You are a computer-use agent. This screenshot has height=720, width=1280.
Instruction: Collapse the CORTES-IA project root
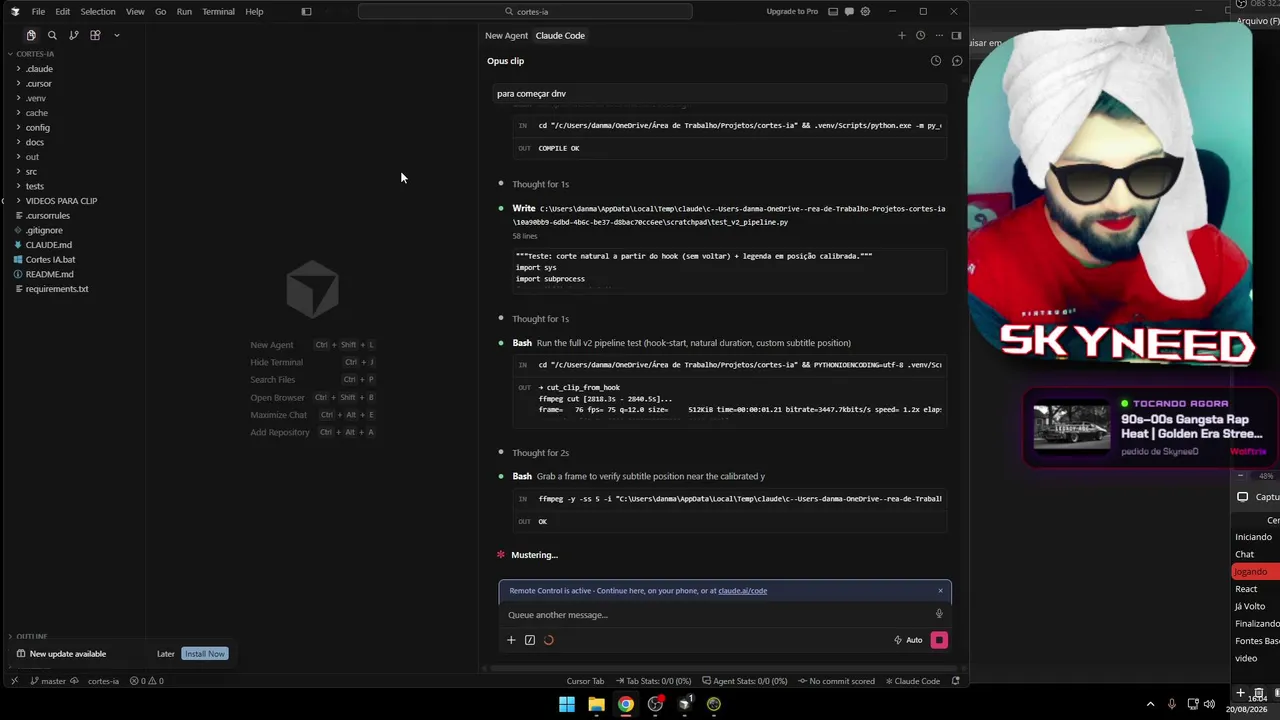pos(35,54)
